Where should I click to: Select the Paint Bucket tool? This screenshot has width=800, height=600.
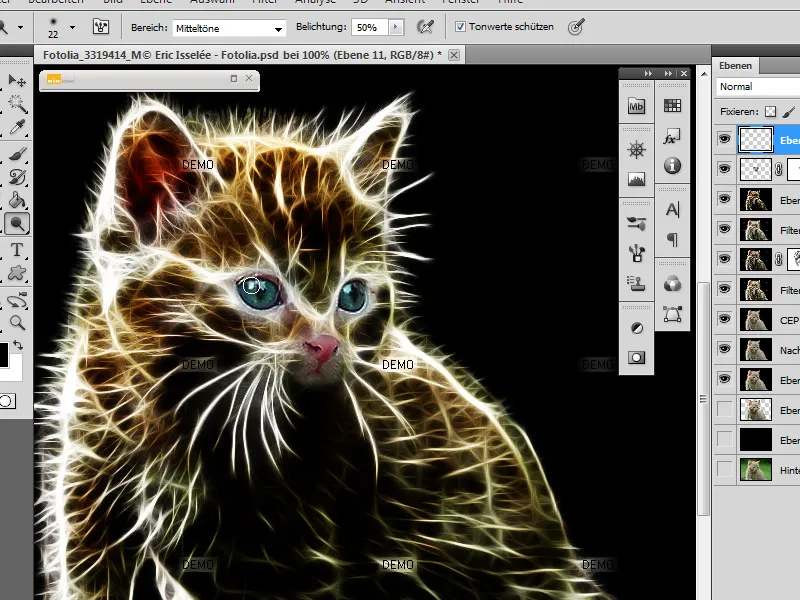(x=17, y=199)
